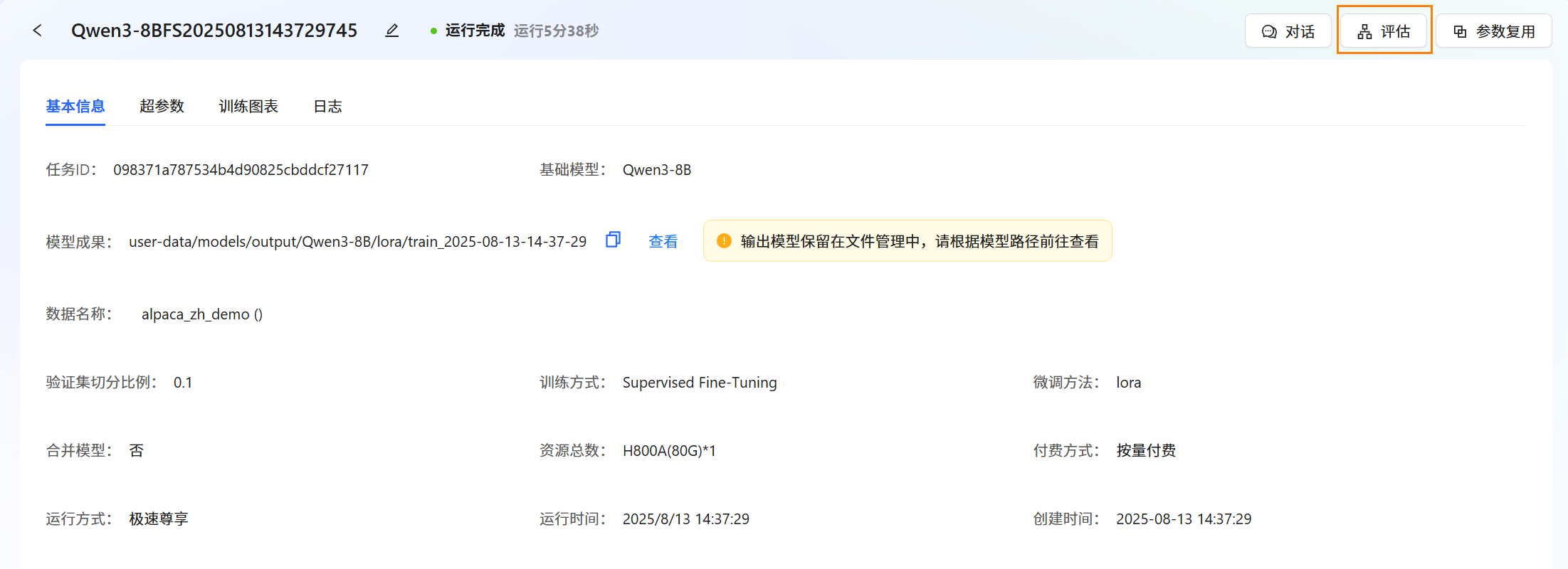
Task: Click the user-data model output path text
Action: (x=357, y=242)
